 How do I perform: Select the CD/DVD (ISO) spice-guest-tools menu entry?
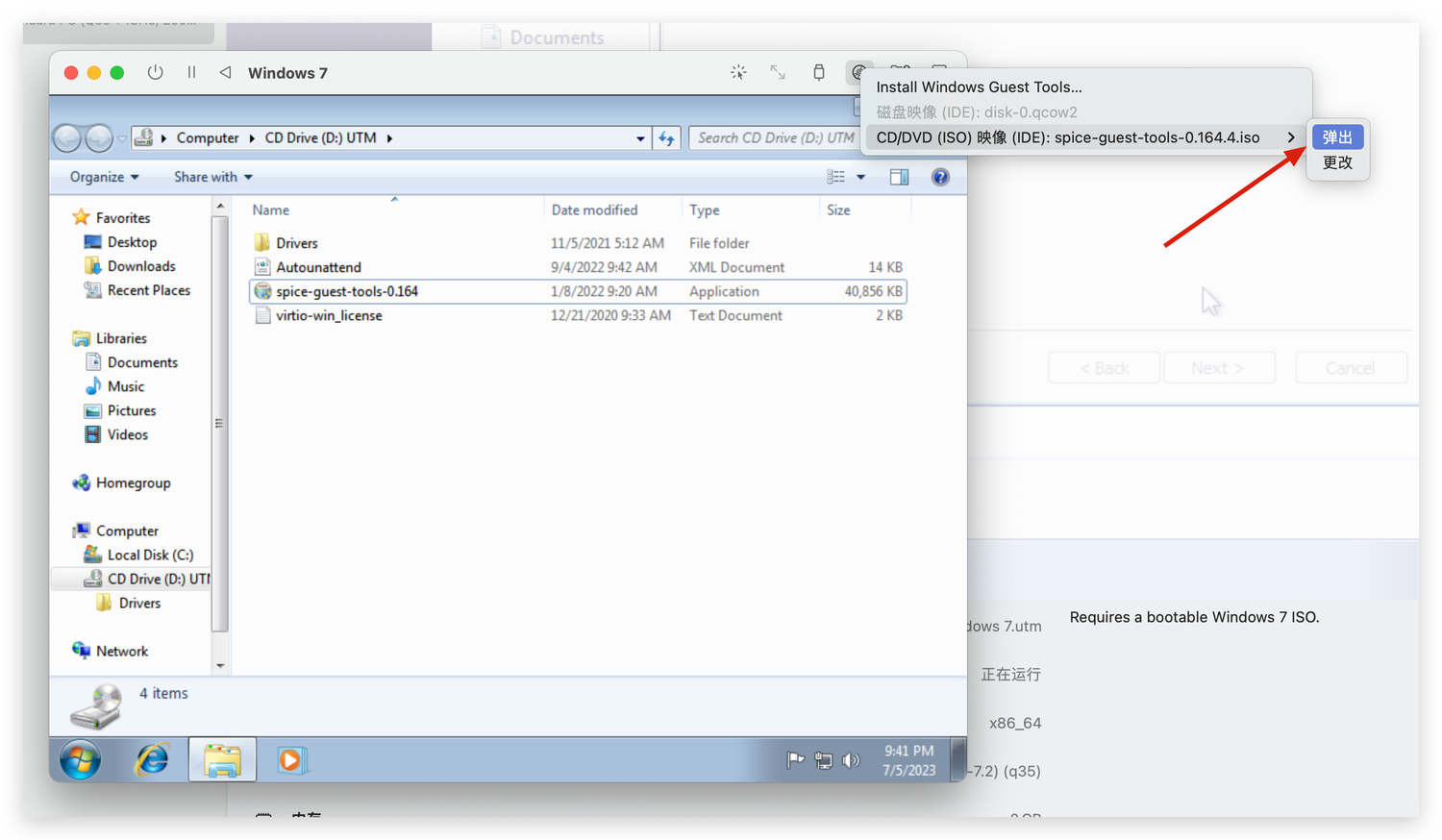(x=1086, y=137)
